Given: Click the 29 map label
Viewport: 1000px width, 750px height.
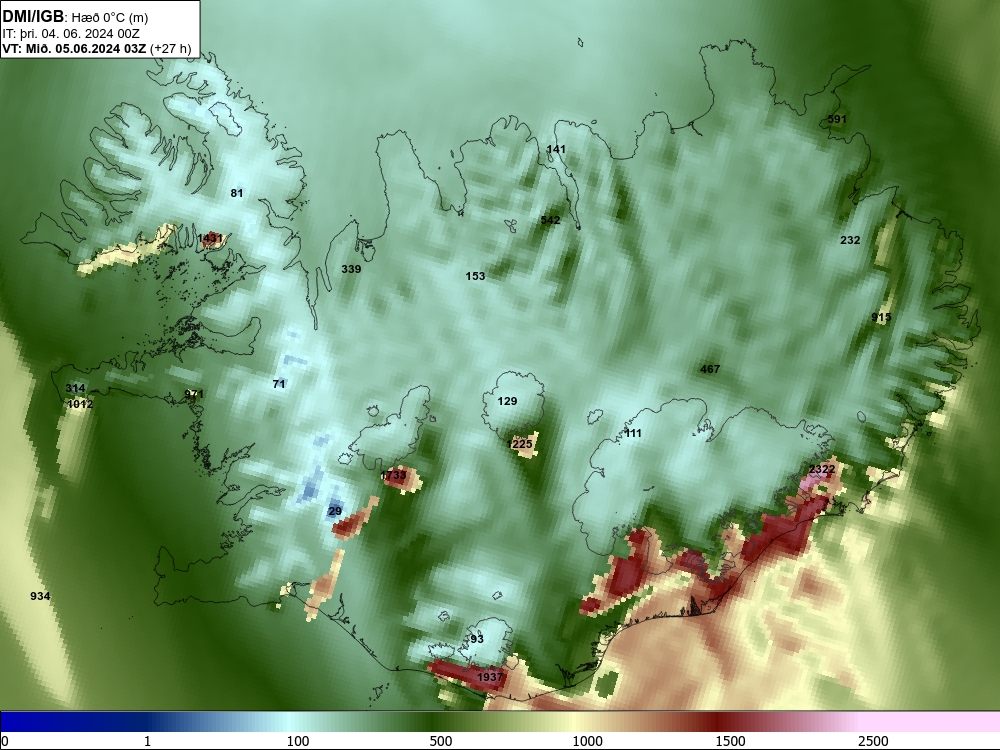Looking at the screenshot, I should 335,511.
